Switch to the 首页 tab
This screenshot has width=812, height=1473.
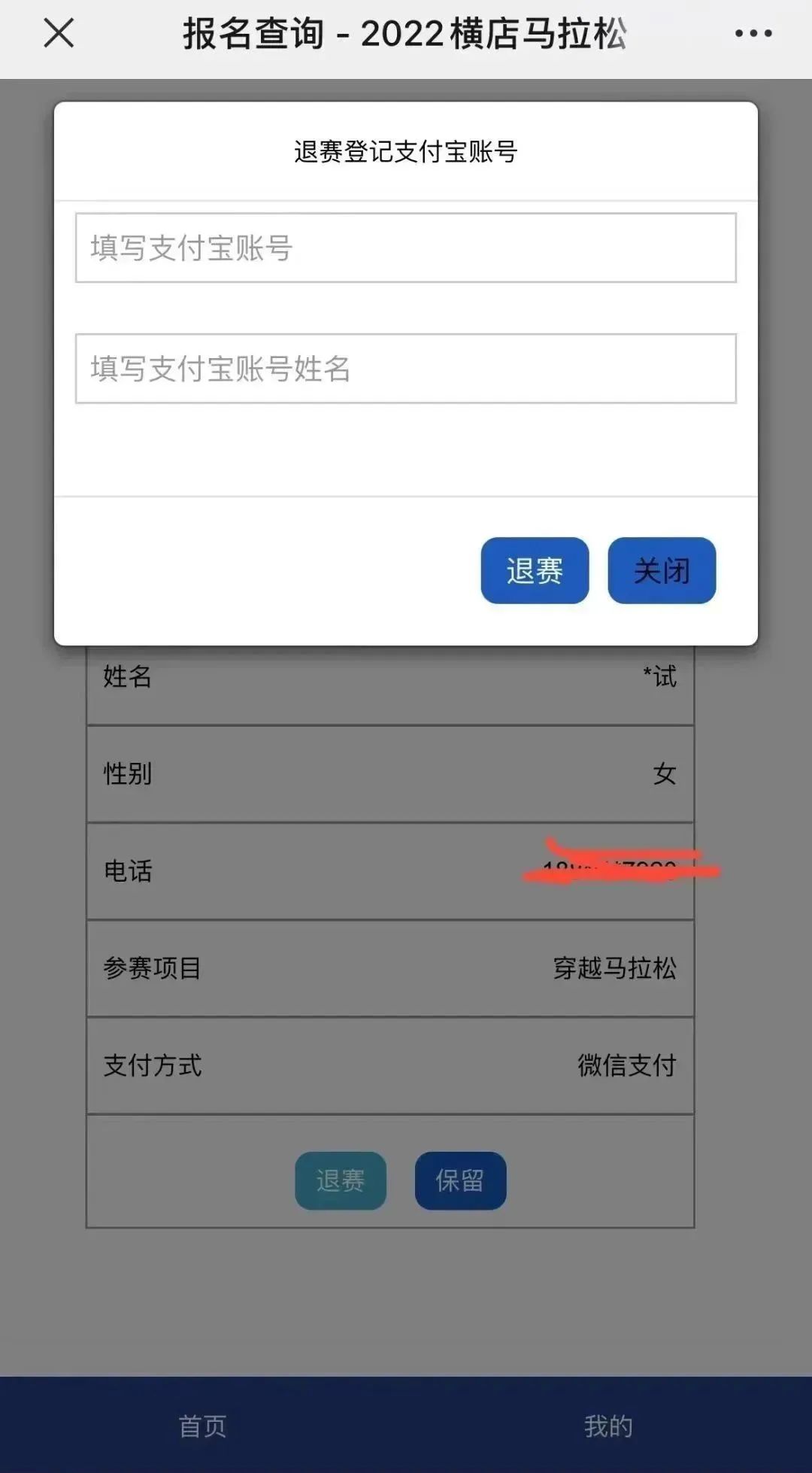coord(202,1426)
